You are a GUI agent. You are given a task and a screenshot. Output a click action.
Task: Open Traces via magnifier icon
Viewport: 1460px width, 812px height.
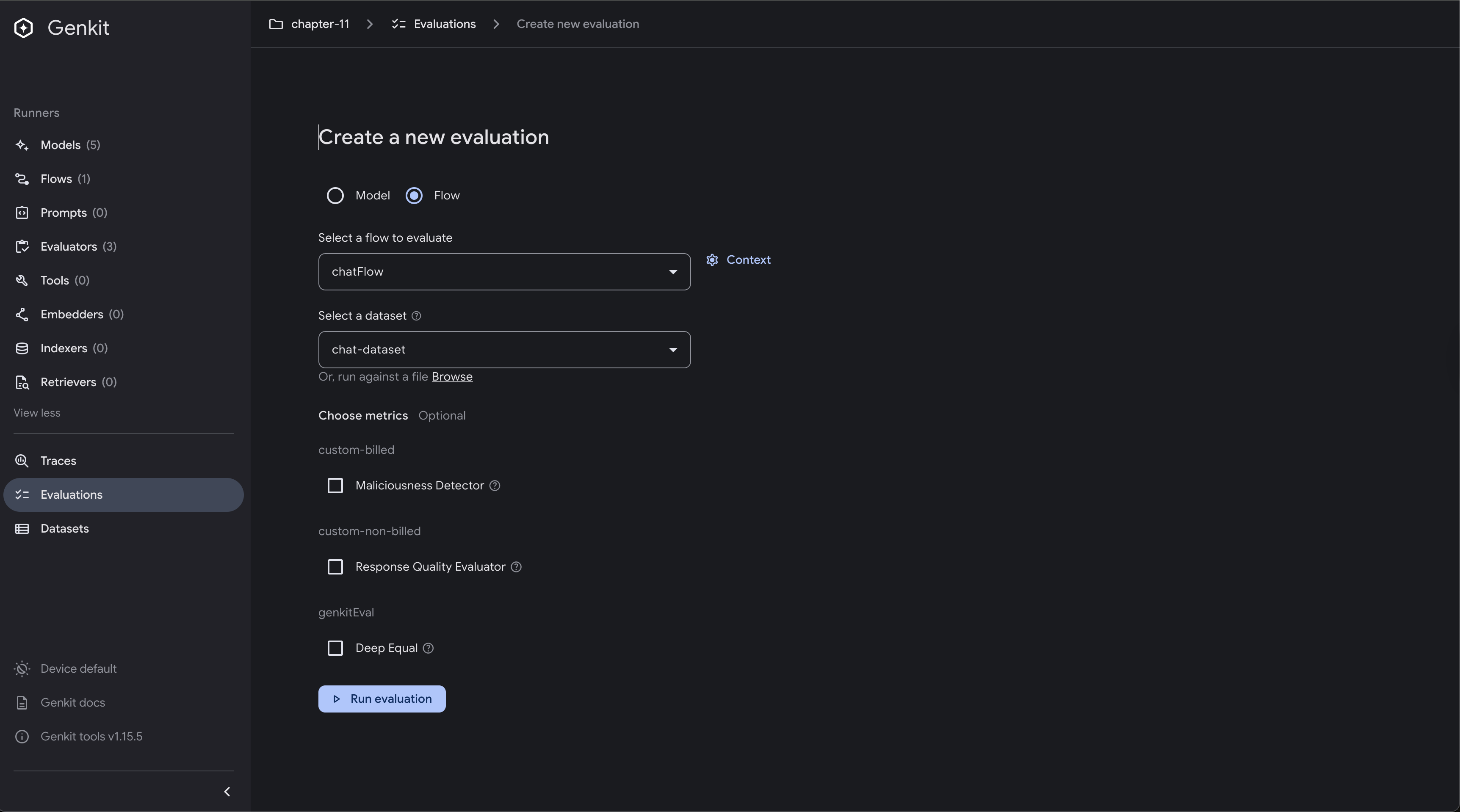coord(22,461)
